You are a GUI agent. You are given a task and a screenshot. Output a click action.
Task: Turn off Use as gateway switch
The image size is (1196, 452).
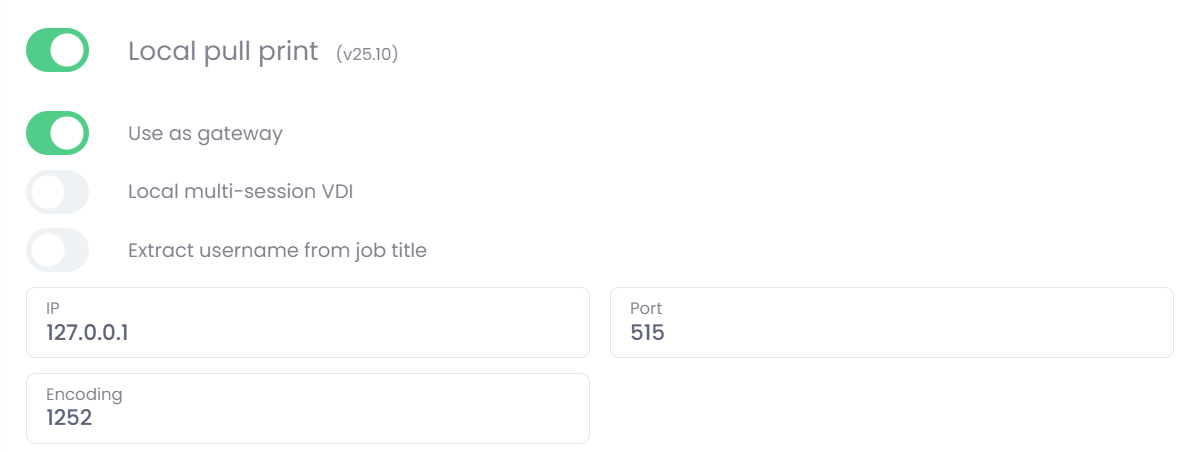click(57, 133)
